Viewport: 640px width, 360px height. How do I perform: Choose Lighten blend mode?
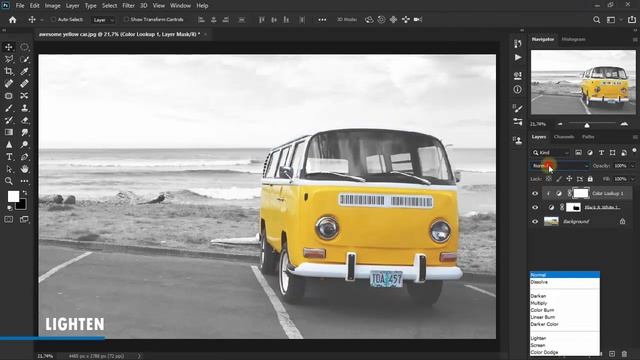(565, 338)
